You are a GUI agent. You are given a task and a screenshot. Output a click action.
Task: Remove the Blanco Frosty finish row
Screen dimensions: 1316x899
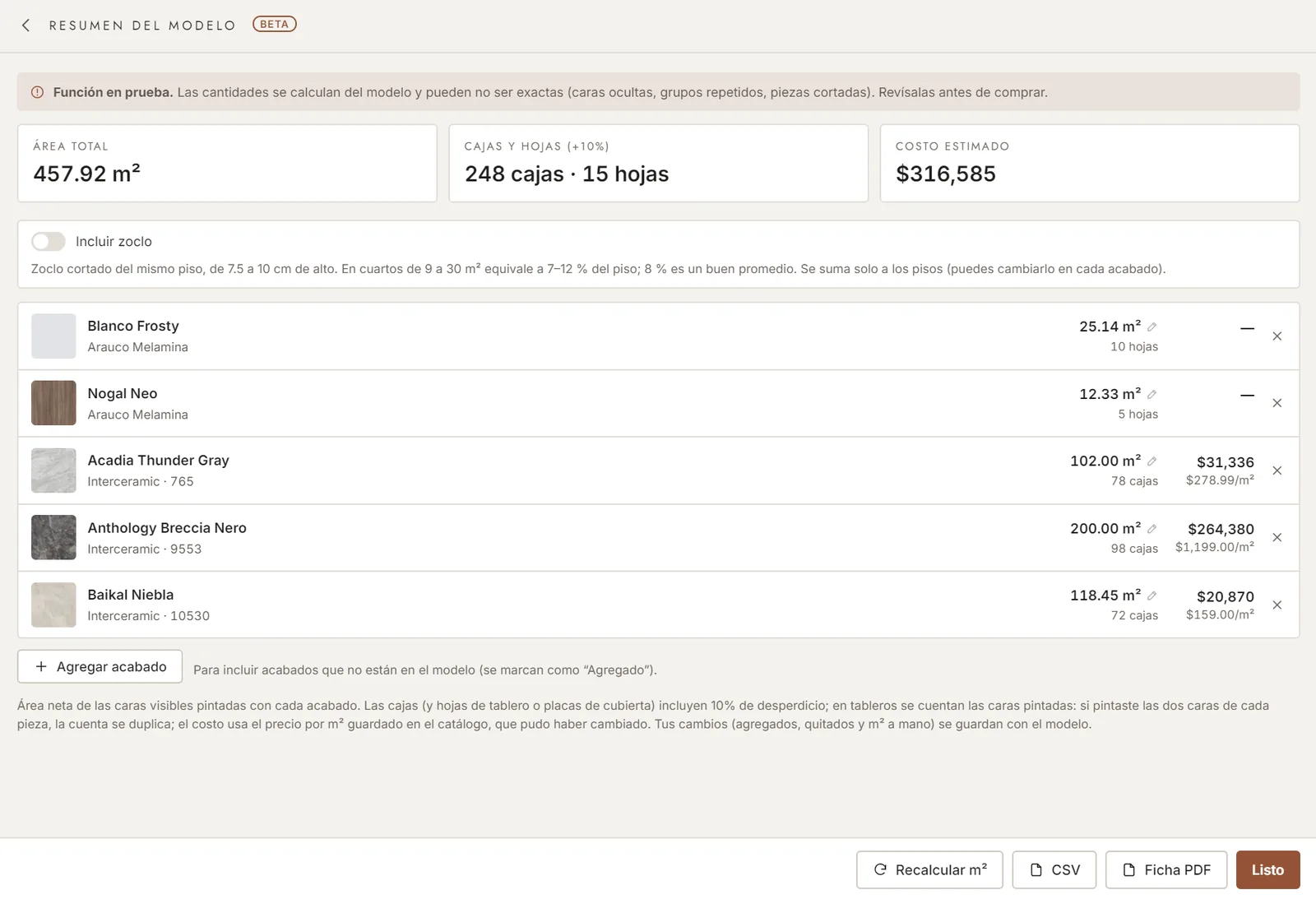1277,336
